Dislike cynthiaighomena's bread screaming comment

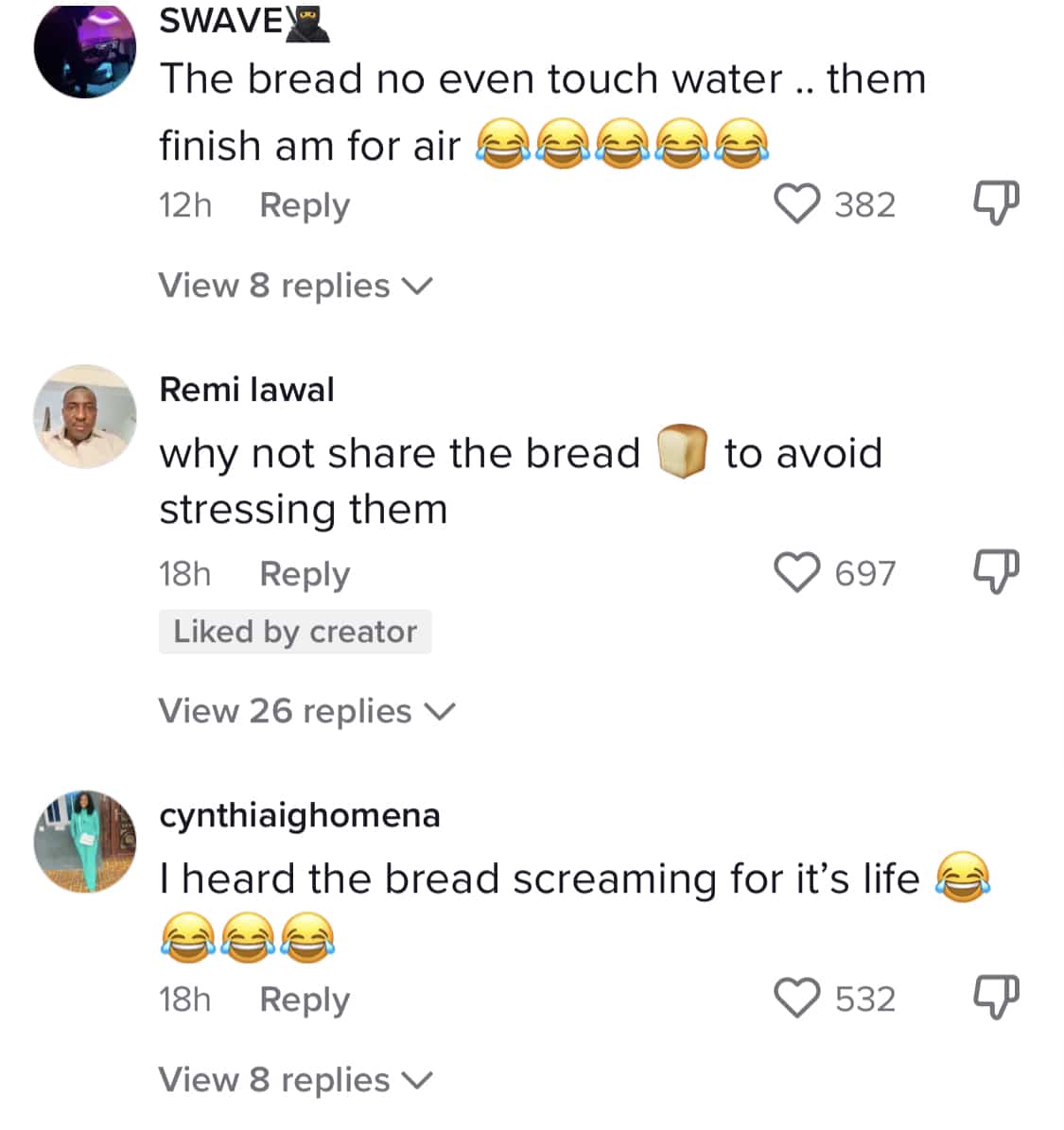tap(996, 998)
